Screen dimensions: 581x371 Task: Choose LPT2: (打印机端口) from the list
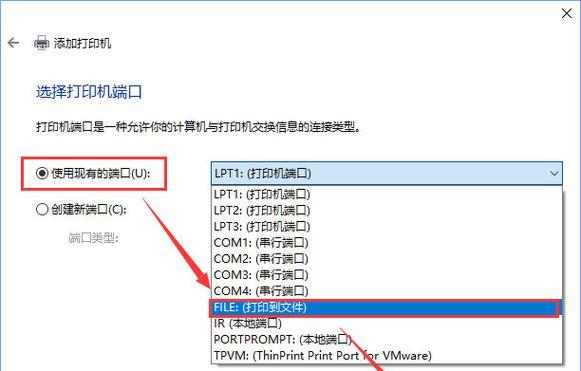(x=387, y=210)
